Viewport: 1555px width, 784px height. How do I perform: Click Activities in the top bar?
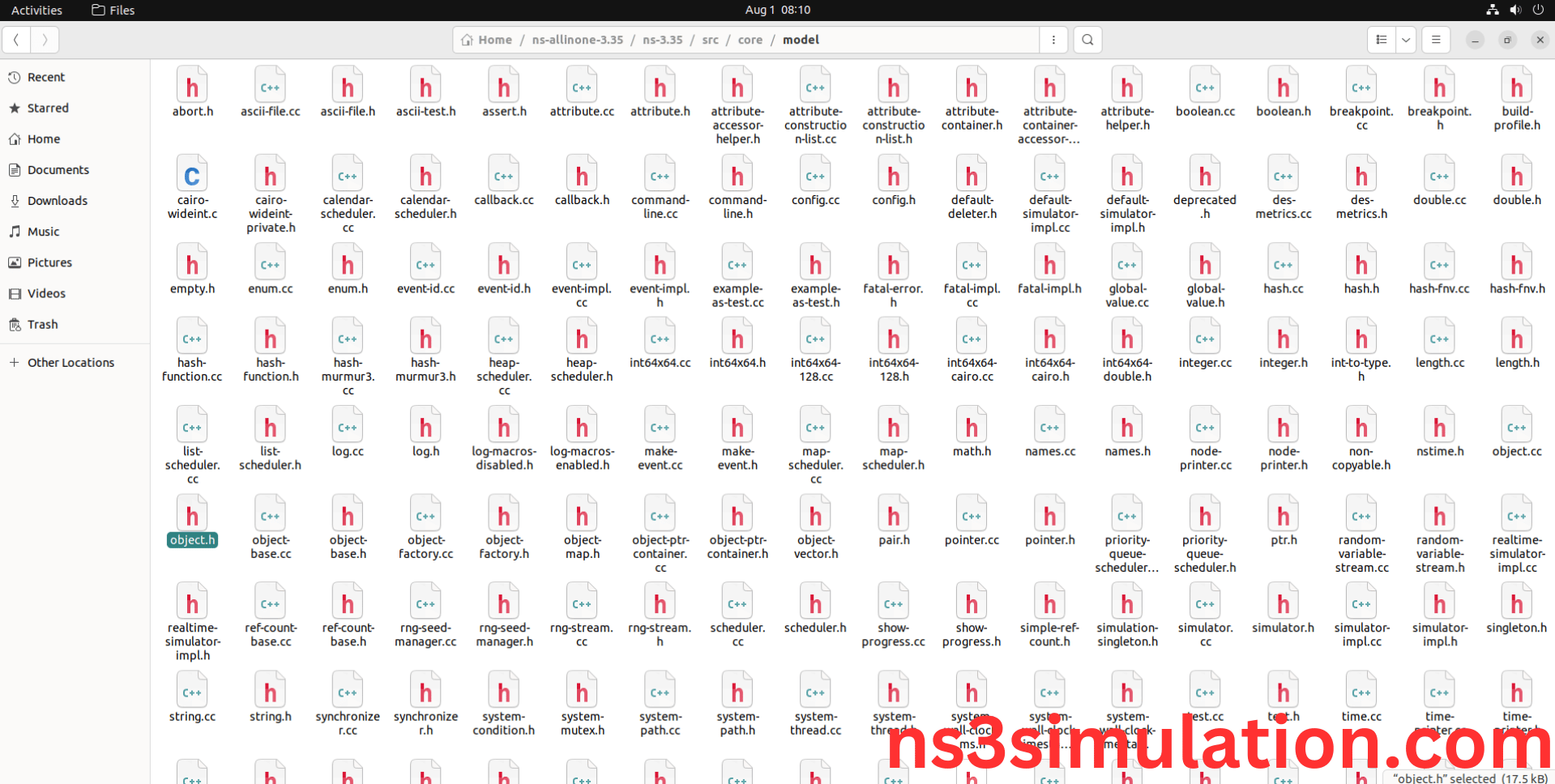click(36, 10)
